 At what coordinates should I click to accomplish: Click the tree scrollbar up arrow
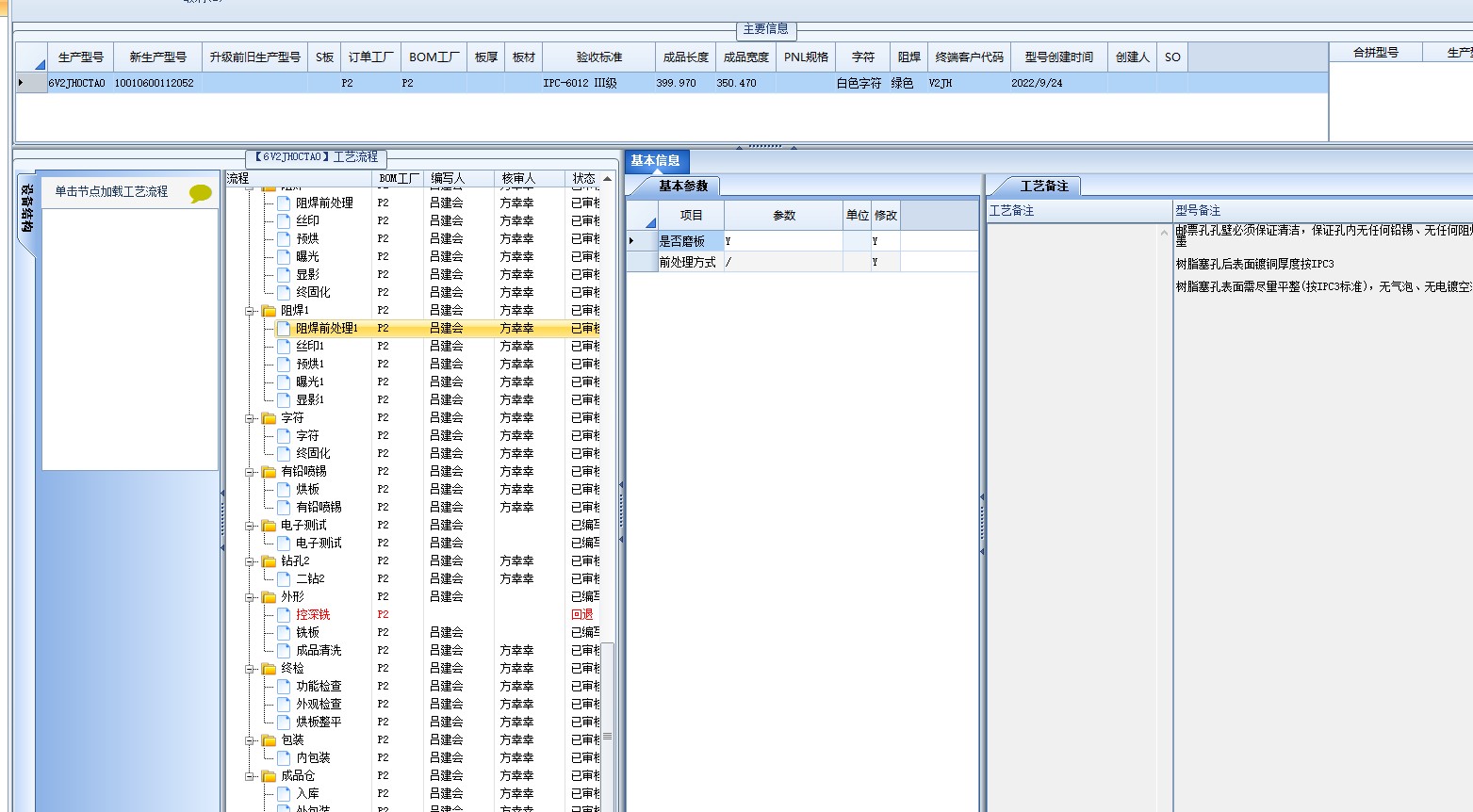608,178
